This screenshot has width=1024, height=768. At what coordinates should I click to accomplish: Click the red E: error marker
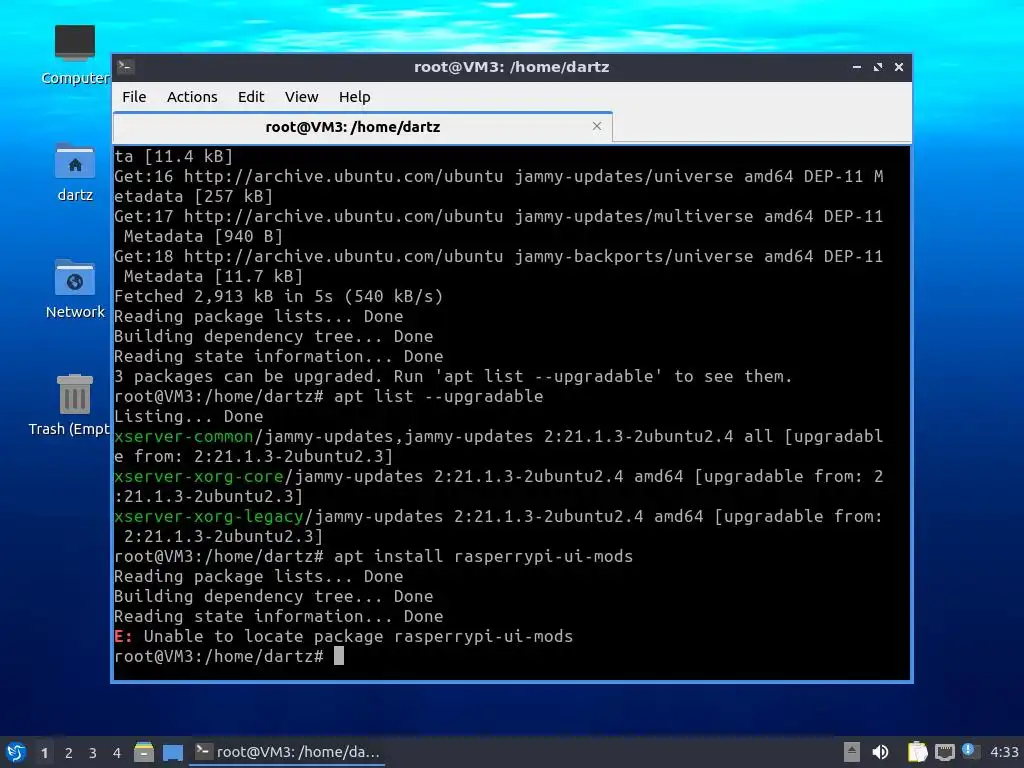123,636
